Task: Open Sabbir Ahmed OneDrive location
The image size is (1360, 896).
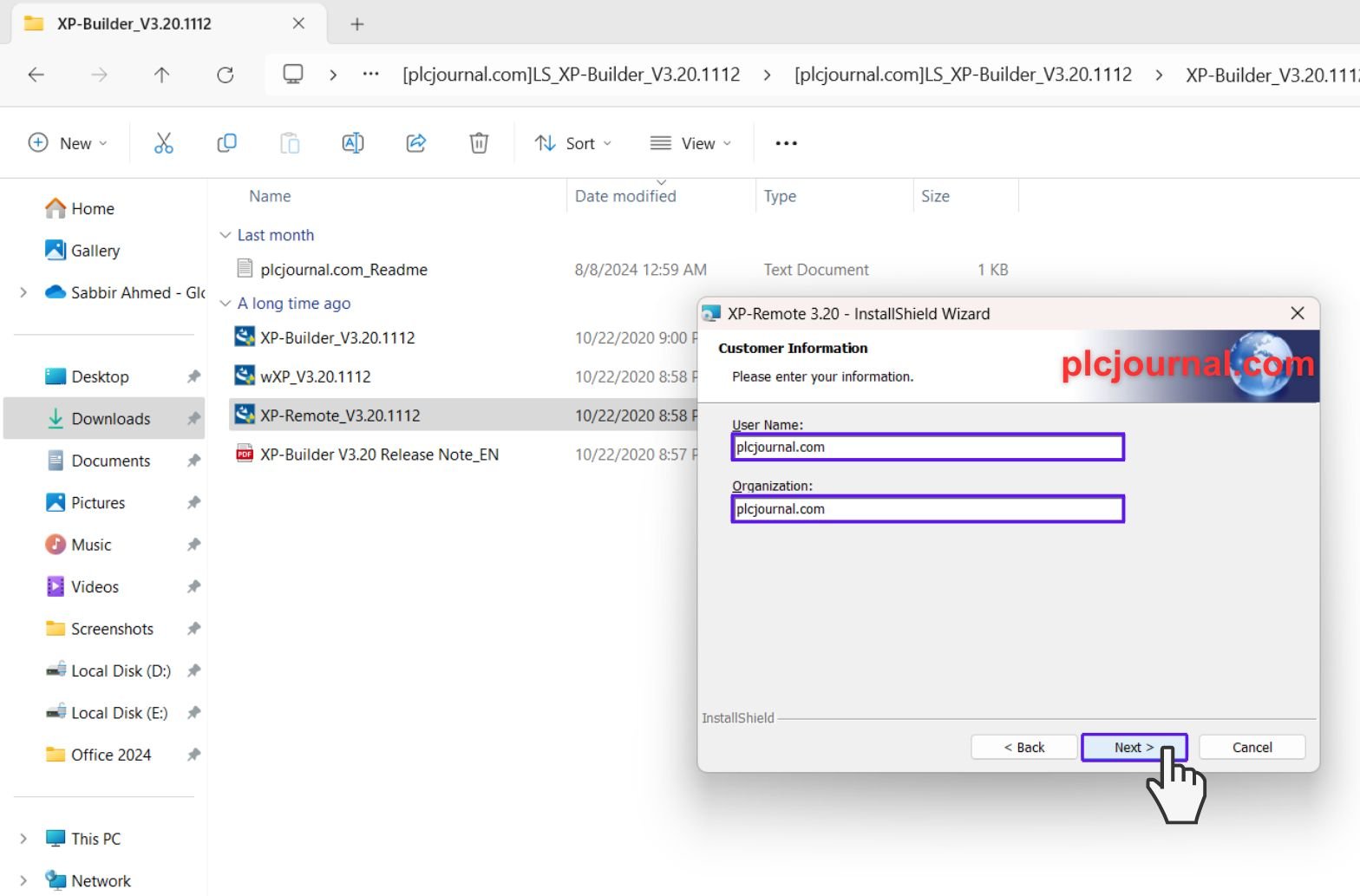Action: click(125, 292)
